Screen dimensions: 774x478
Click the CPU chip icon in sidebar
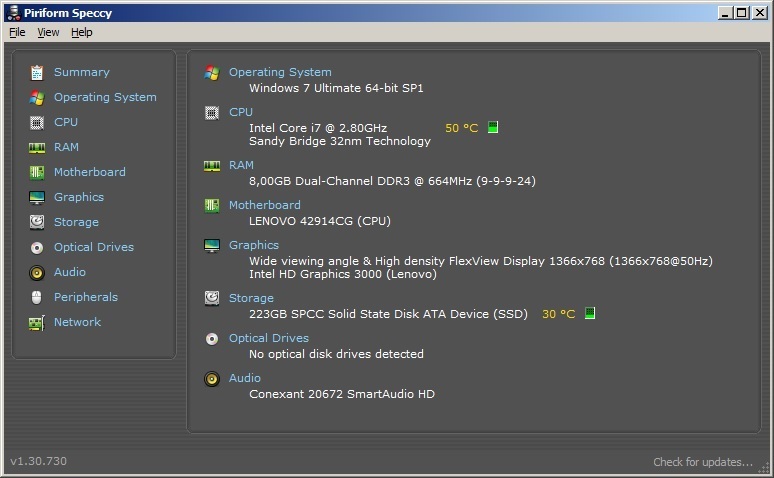(x=37, y=122)
